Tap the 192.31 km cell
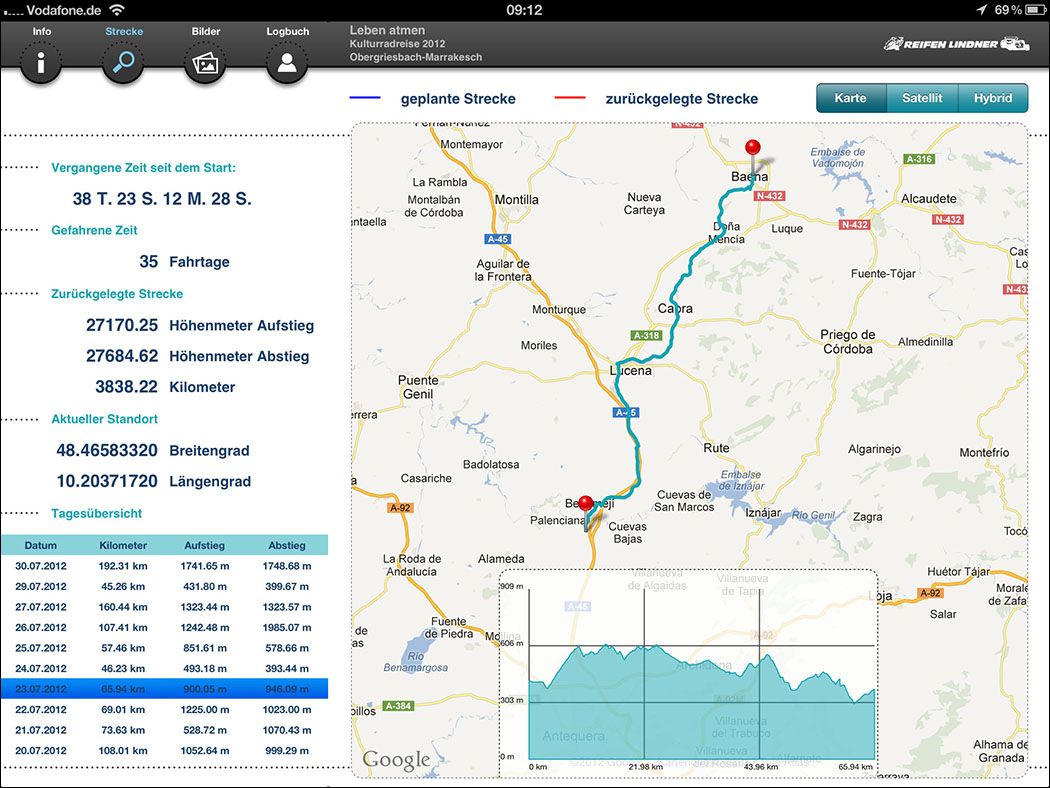Viewport: 1050px width, 788px height. coord(123,566)
